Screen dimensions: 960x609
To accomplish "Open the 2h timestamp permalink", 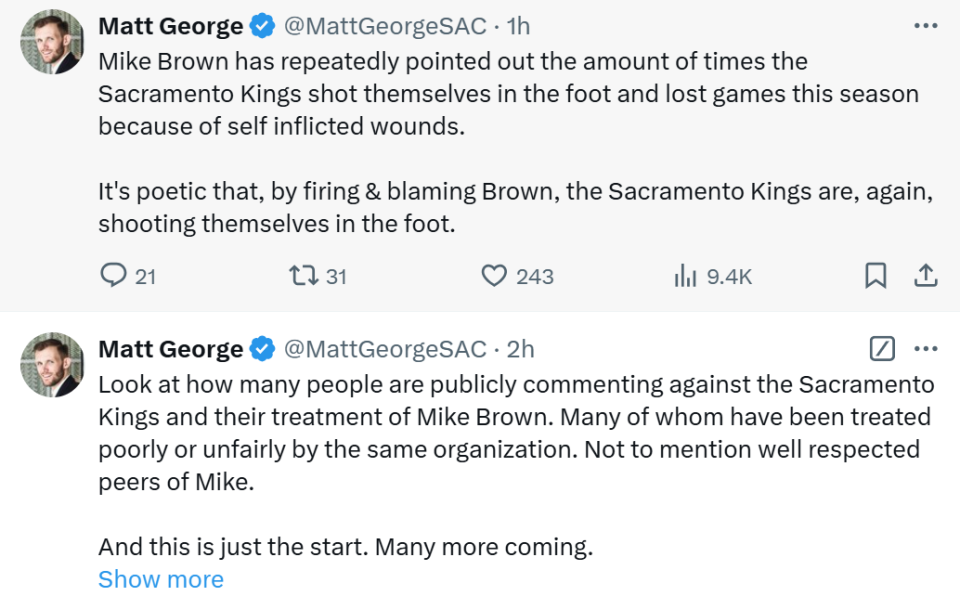I will 520,349.
